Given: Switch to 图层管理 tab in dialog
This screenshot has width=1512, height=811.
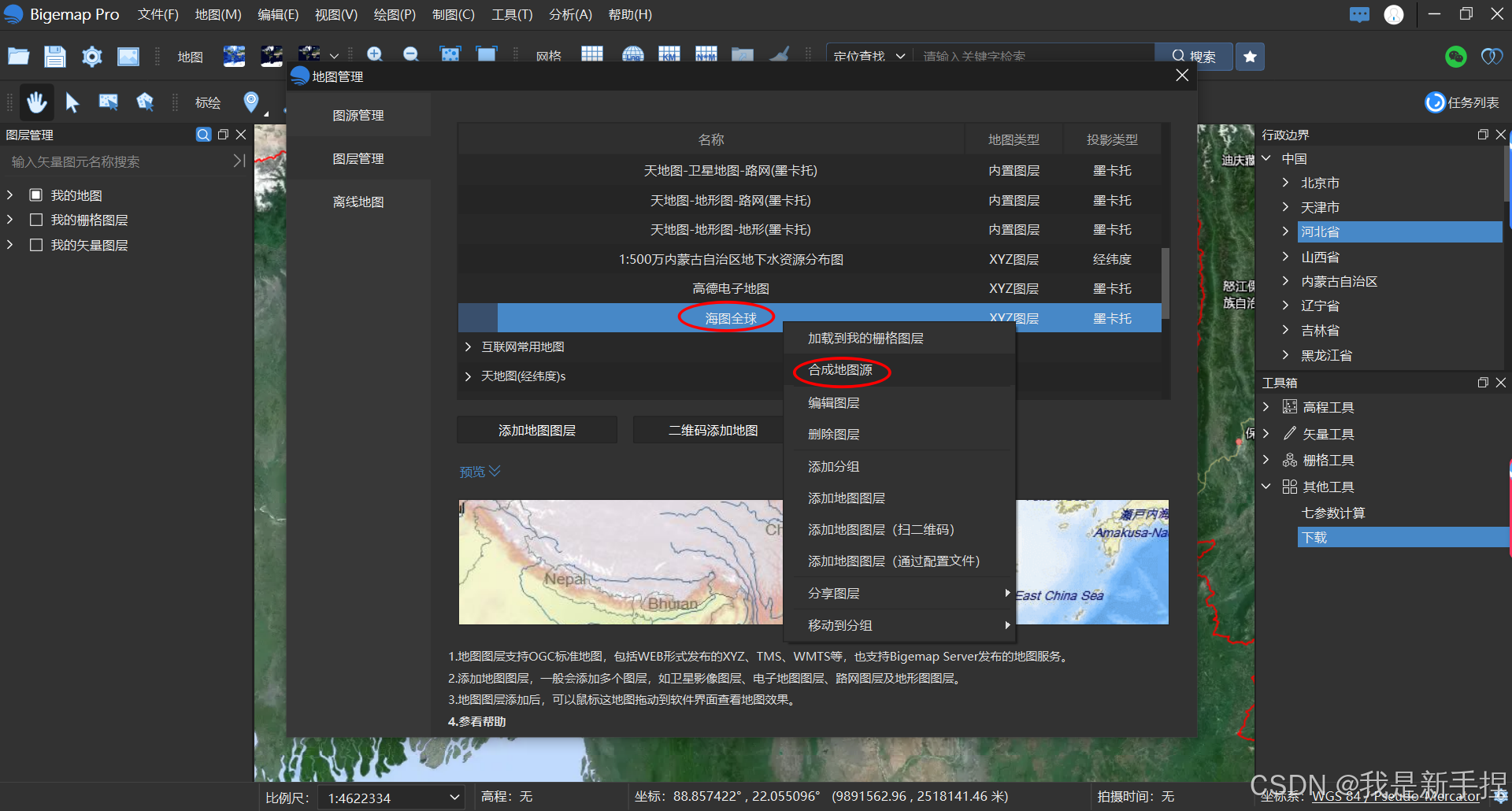Looking at the screenshot, I should coord(358,158).
